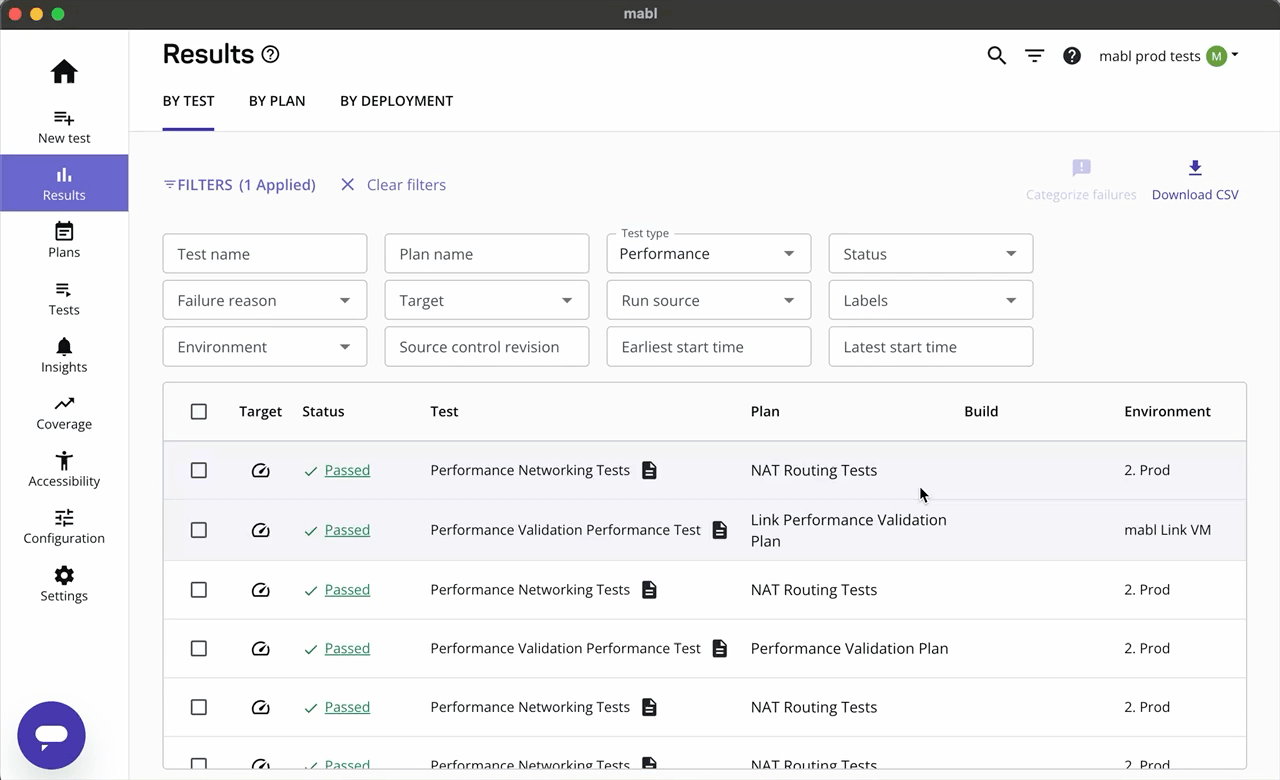The height and width of the screenshot is (780, 1280).
Task: Toggle the select-all checkbox in table header
Action: pos(199,412)
